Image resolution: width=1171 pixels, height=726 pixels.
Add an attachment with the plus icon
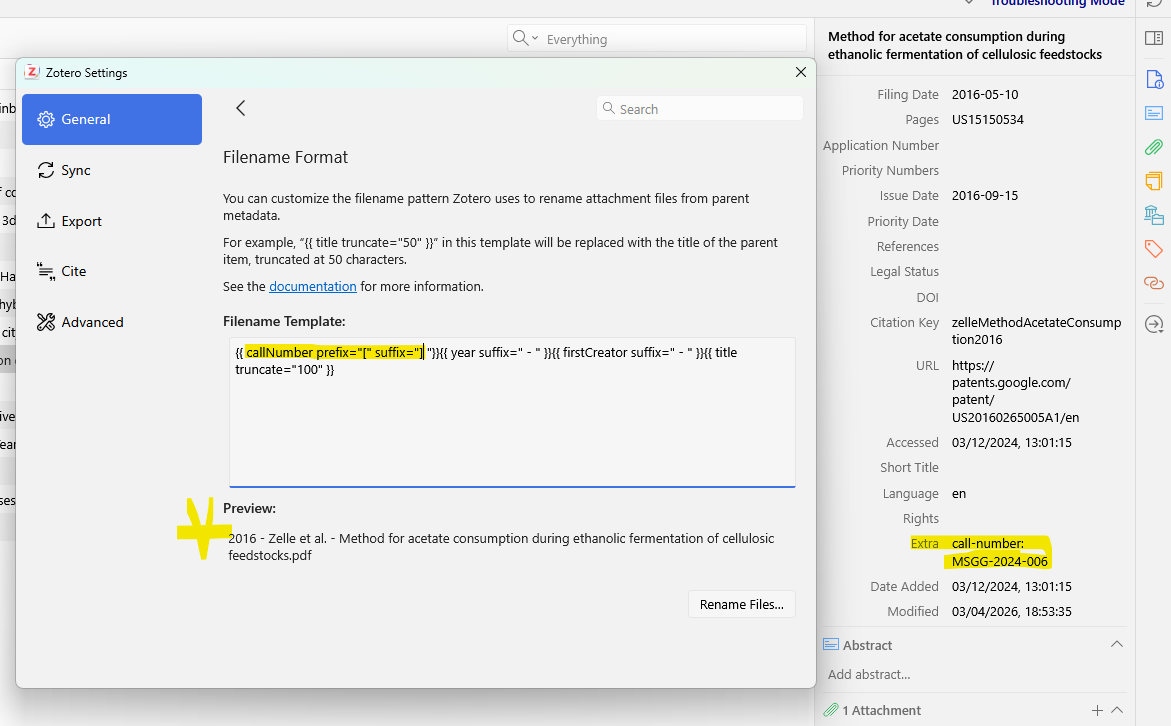pos(1097,710)
